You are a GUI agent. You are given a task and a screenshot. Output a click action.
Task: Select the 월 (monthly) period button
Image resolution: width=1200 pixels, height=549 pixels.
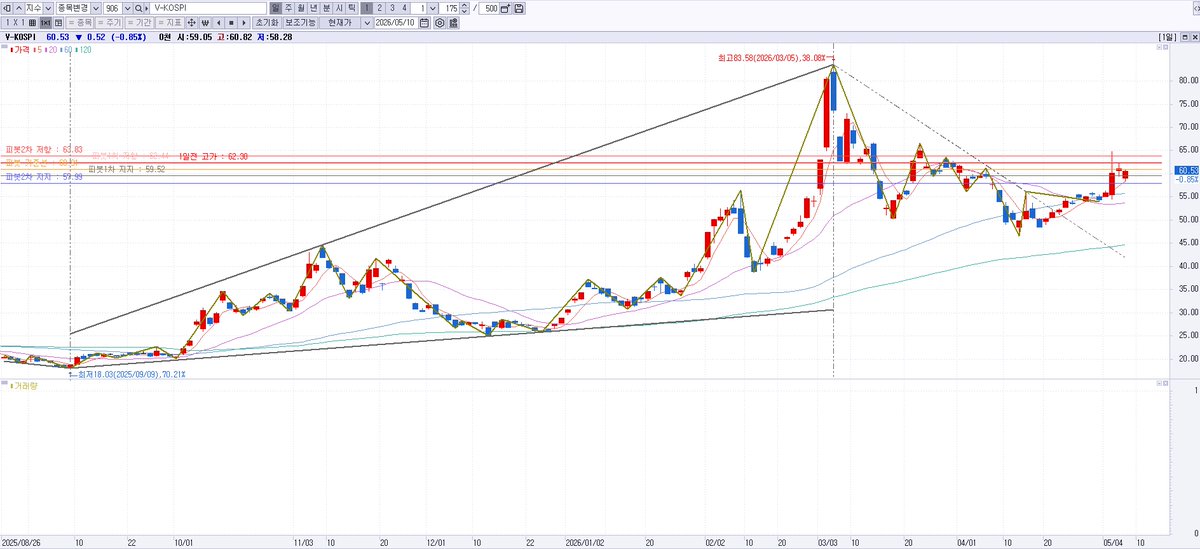click(x=301, y=8)
